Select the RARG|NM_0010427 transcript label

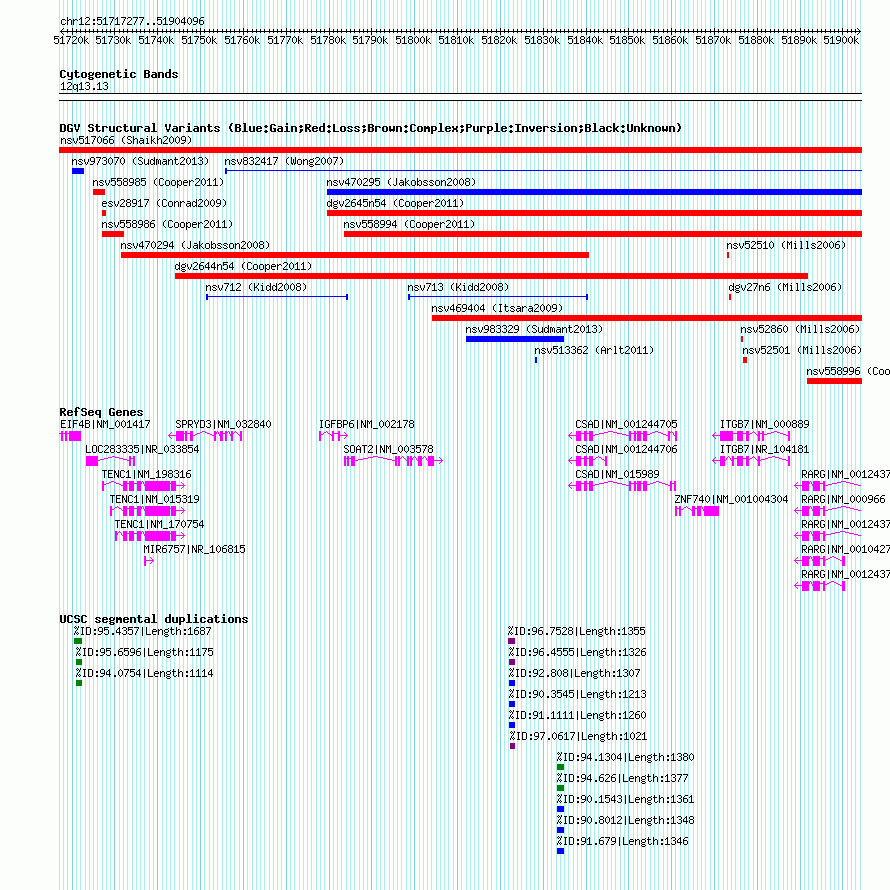pos(846,549)
